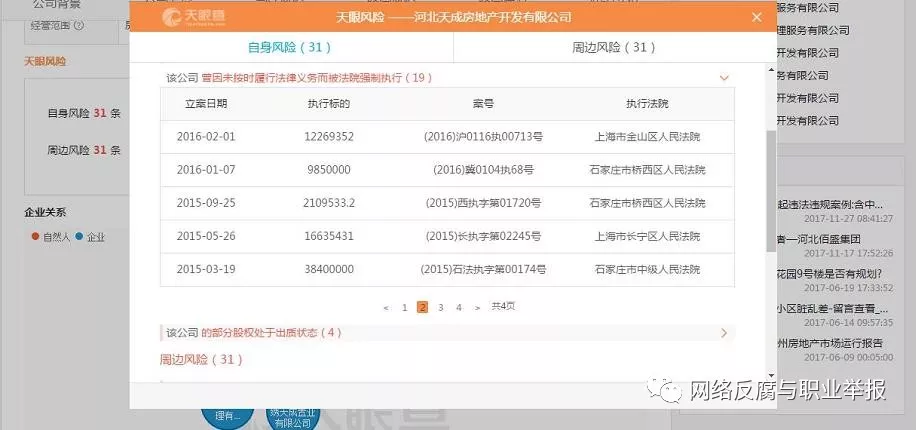The image size is (916, 430).
Task: Select current page 2 in pagination
Action: pos(422,307)
